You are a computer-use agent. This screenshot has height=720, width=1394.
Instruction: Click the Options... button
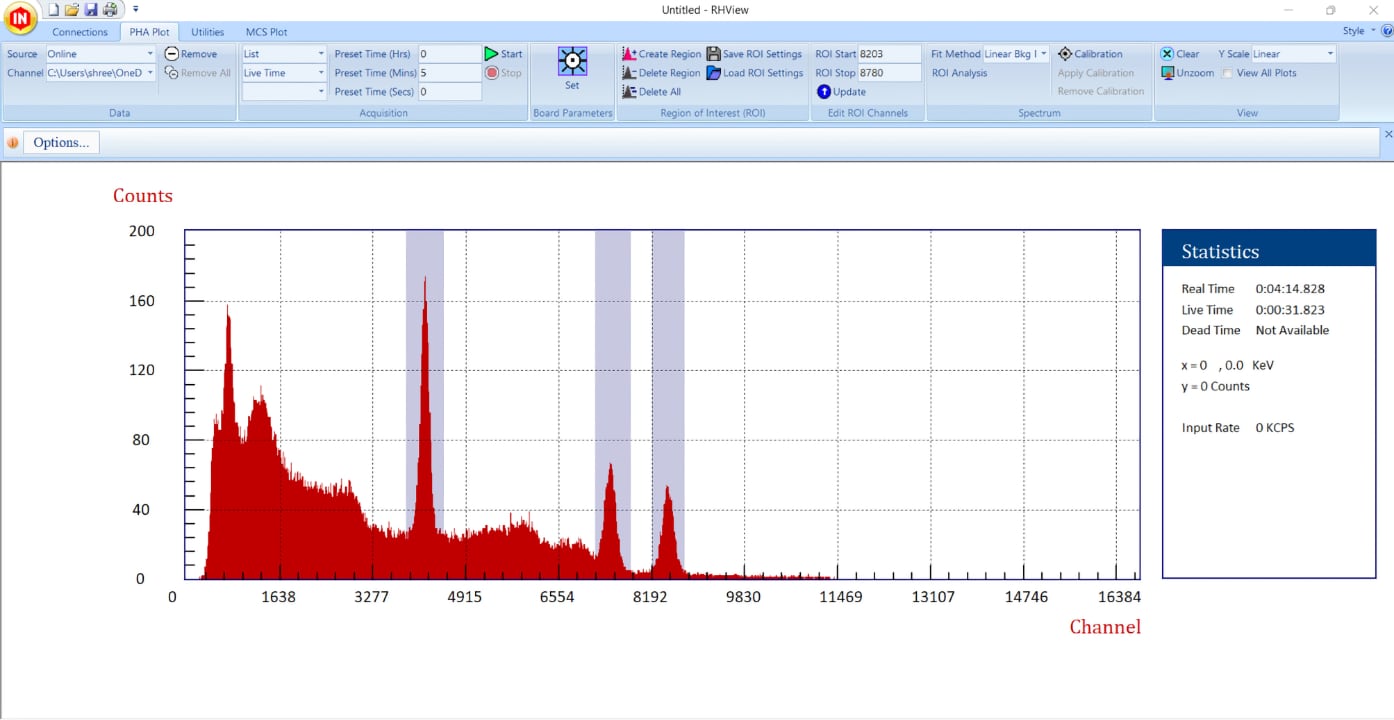coord(61,143)
